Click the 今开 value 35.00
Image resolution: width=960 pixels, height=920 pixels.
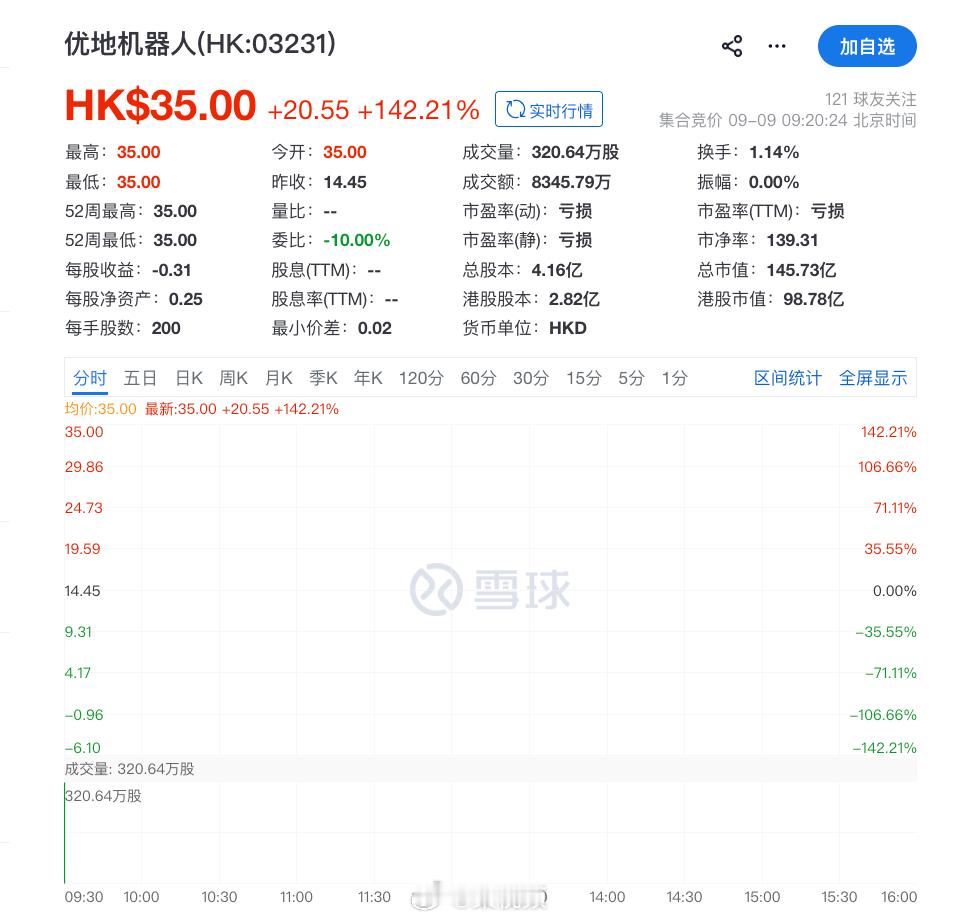(345, 152)
